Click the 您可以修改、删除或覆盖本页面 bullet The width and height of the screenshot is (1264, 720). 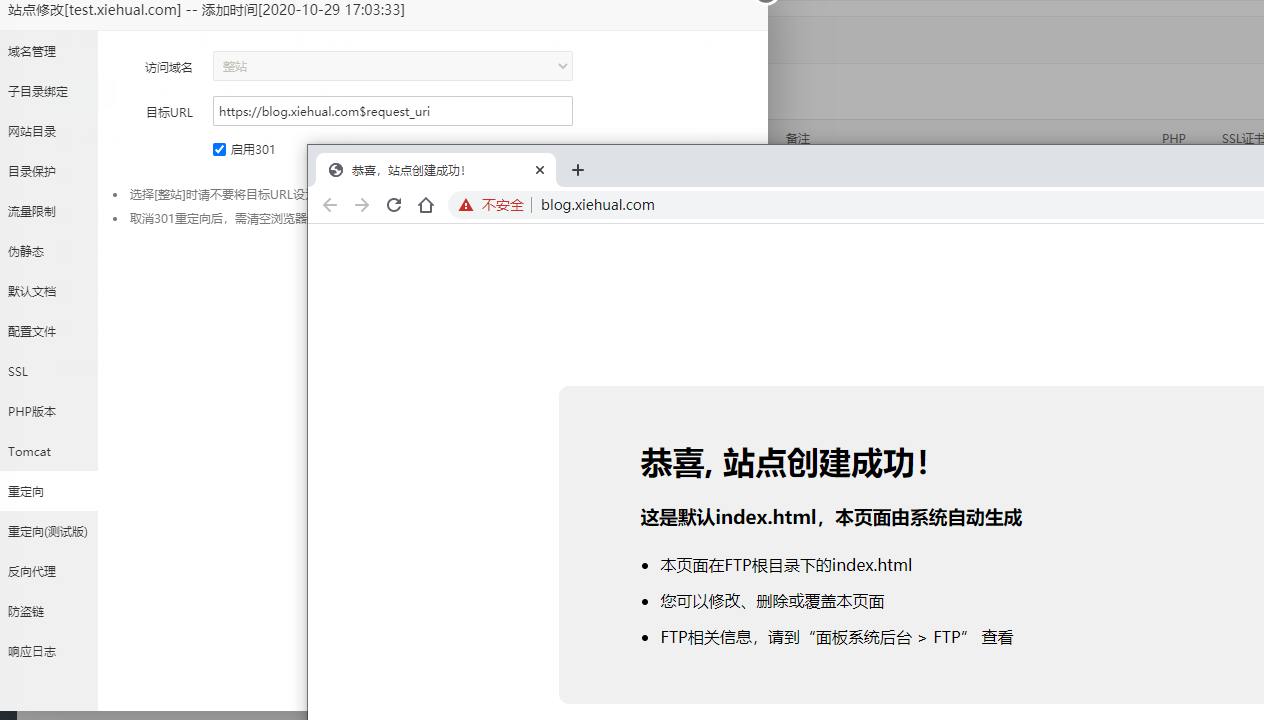pos(772,601)
